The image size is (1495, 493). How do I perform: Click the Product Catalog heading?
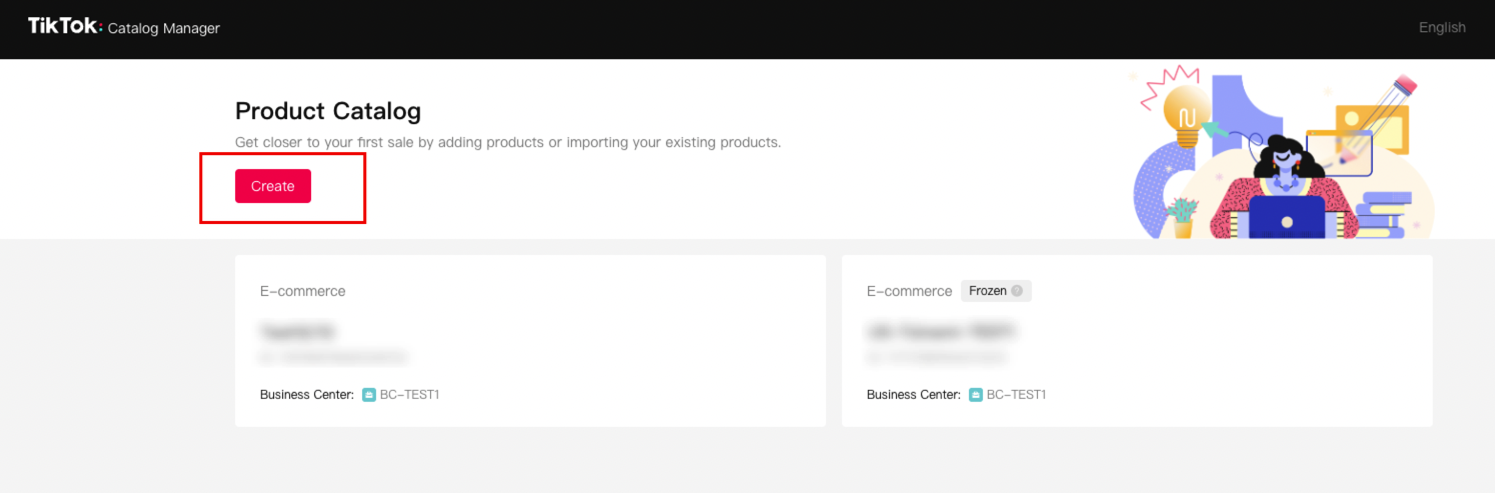pos(328,111)
